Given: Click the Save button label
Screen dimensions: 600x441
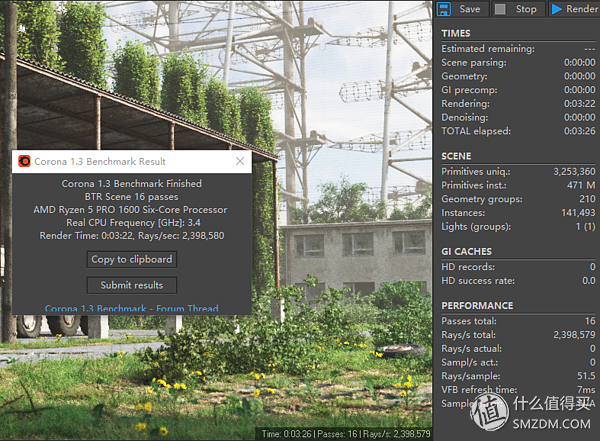Looking at the screenshot, I should 470,9.
